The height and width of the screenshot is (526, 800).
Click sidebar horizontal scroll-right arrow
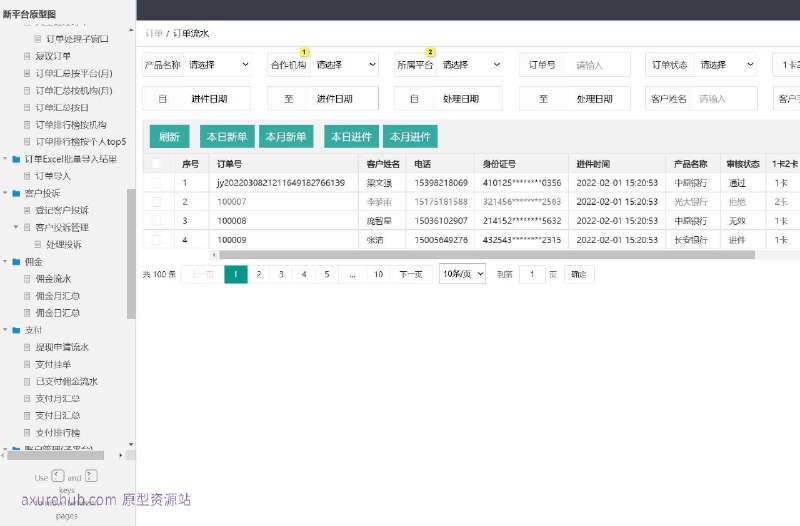point(121,455)
